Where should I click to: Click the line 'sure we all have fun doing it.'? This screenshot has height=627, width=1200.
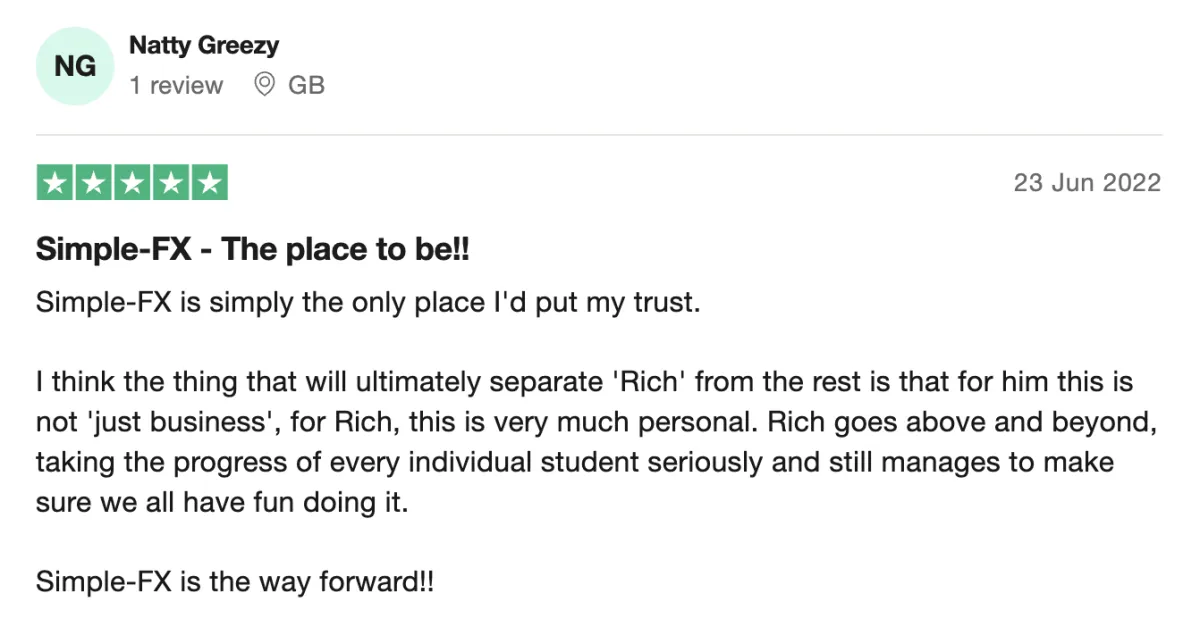(x=223, y=503)
